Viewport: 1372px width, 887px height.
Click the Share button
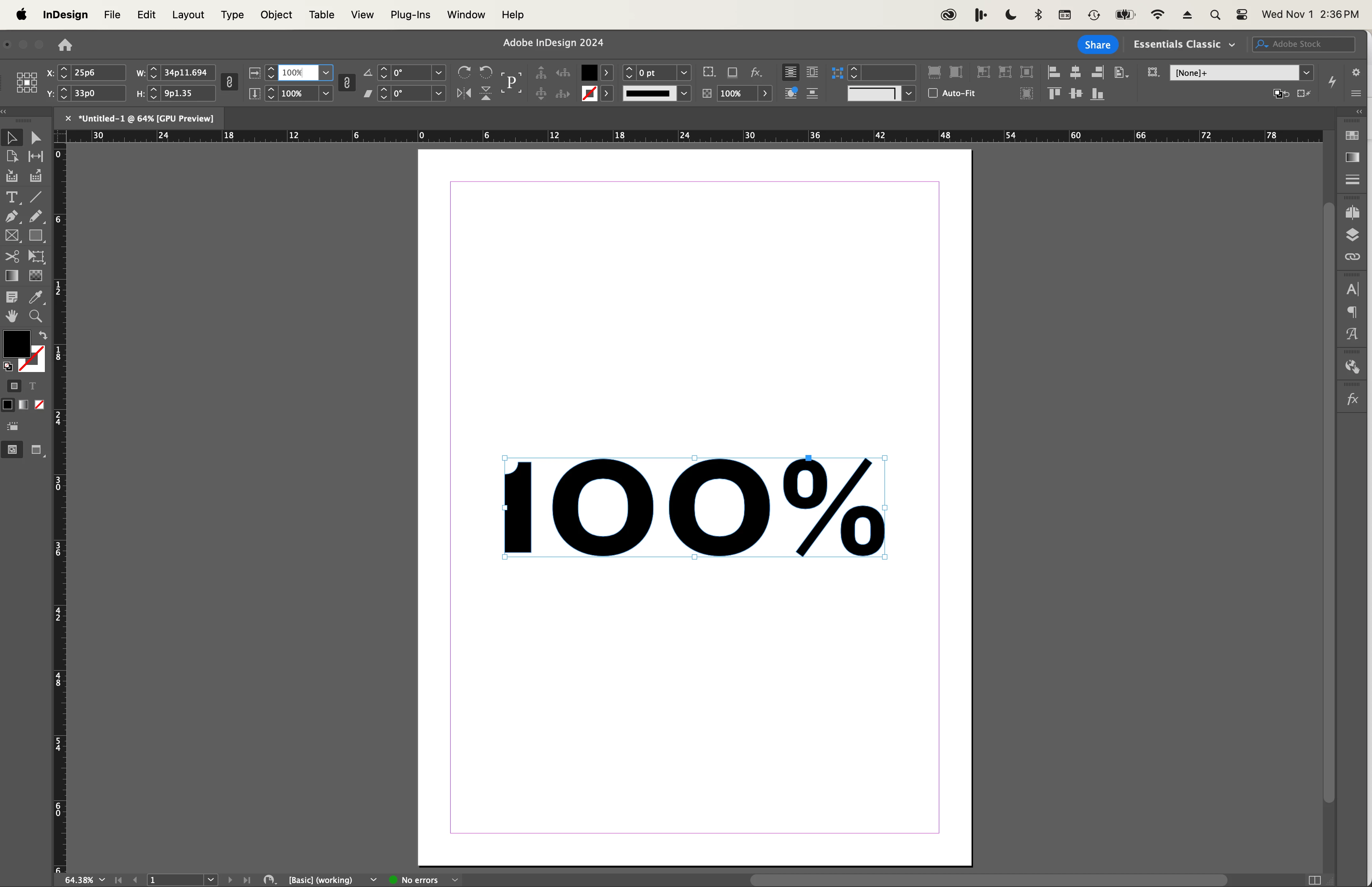point(1097,44)
